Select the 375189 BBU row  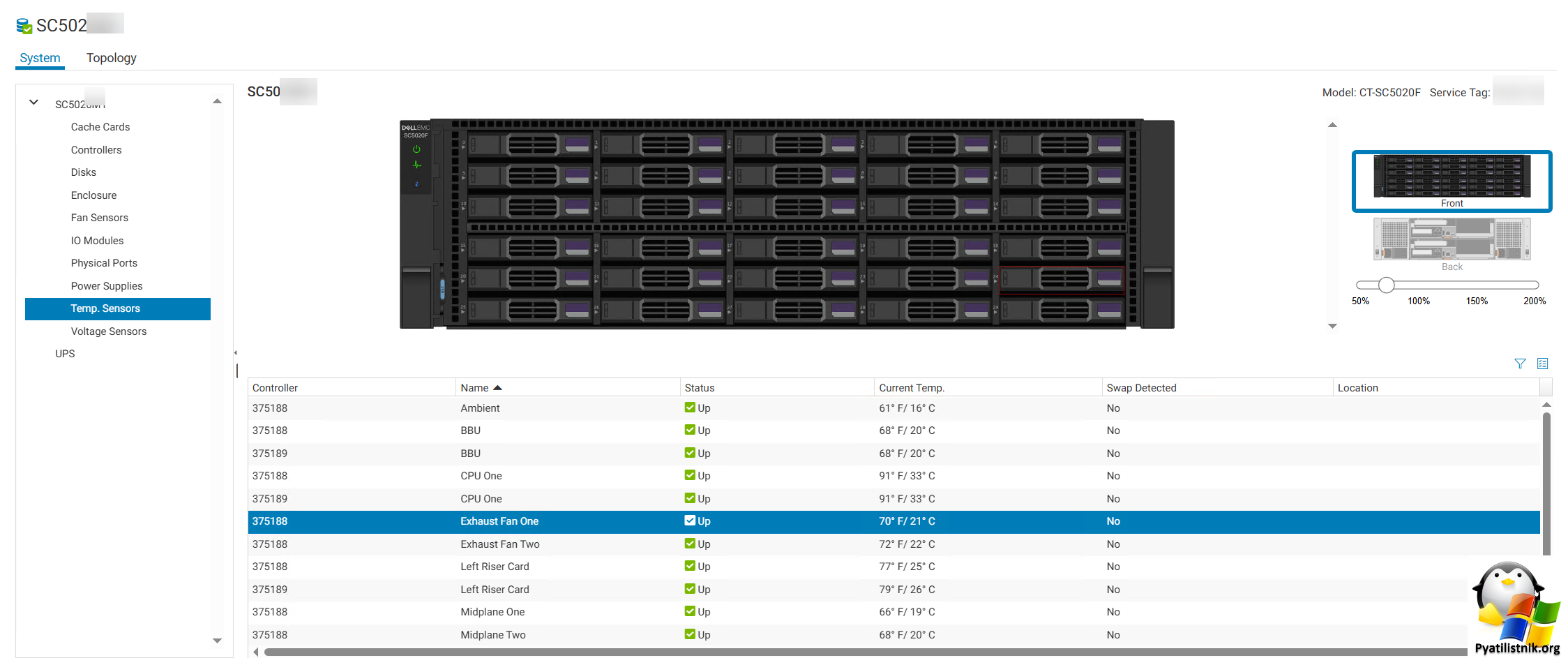[x=894, y=454]
